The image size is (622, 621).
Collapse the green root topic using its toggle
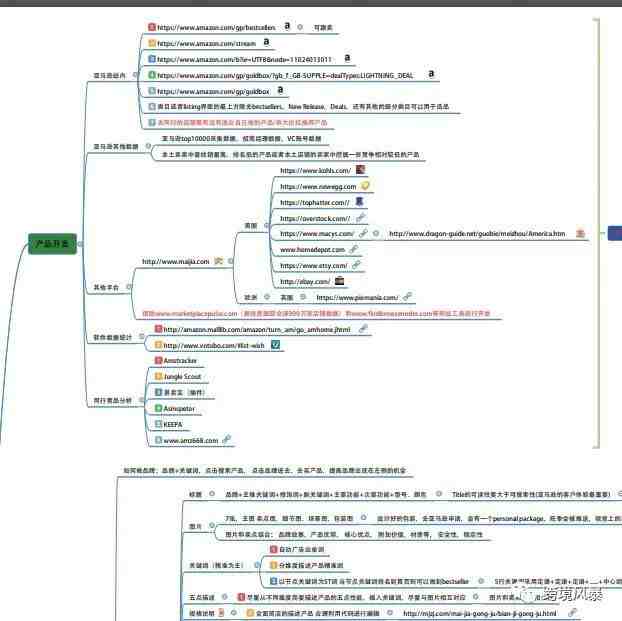tap(81, 244)
